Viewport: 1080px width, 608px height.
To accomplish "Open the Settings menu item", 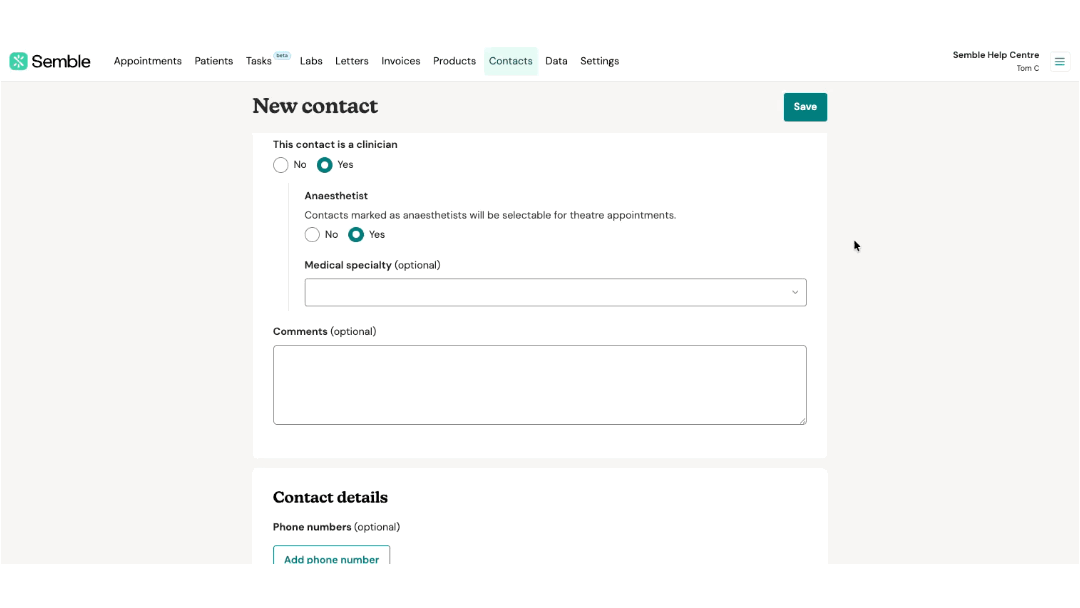I will point(600,61).
